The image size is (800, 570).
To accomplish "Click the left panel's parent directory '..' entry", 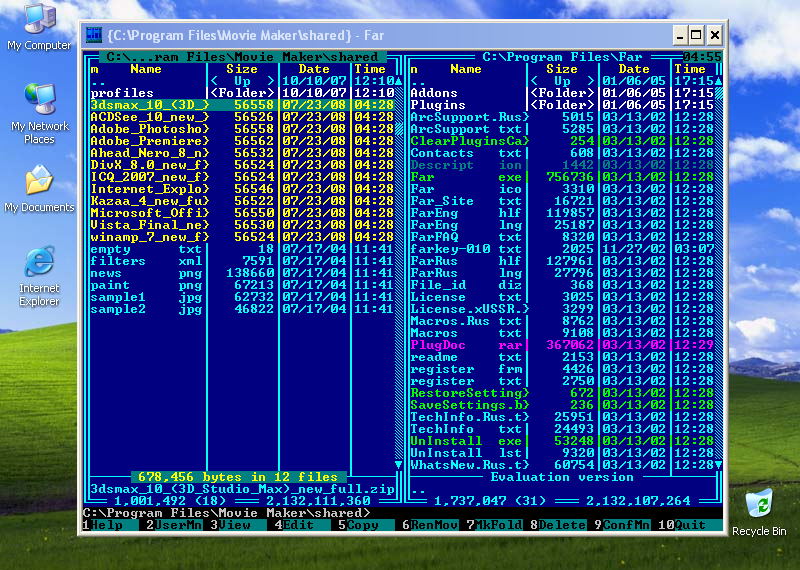I will tap(242, 81).
